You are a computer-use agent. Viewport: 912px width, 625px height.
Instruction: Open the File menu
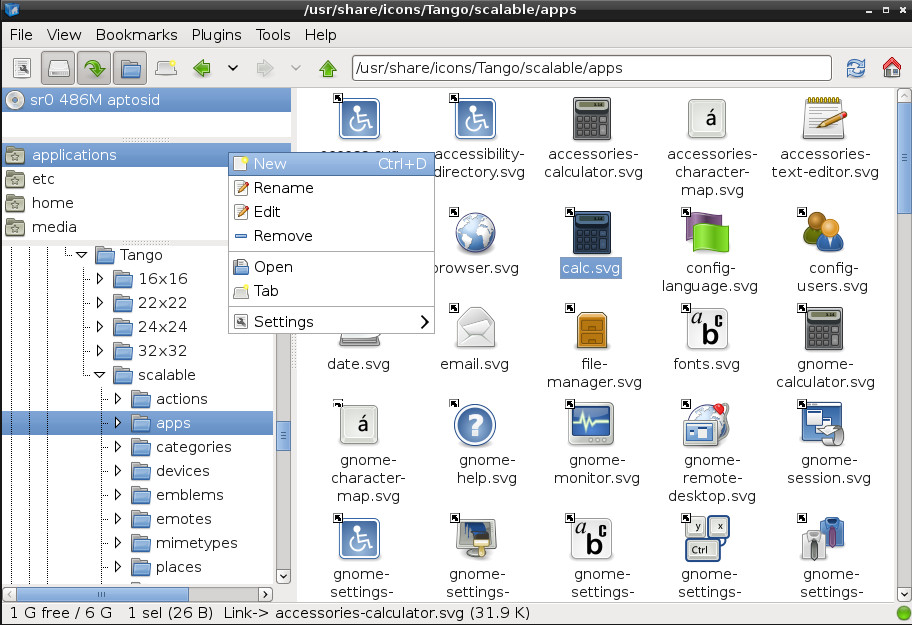21,35
